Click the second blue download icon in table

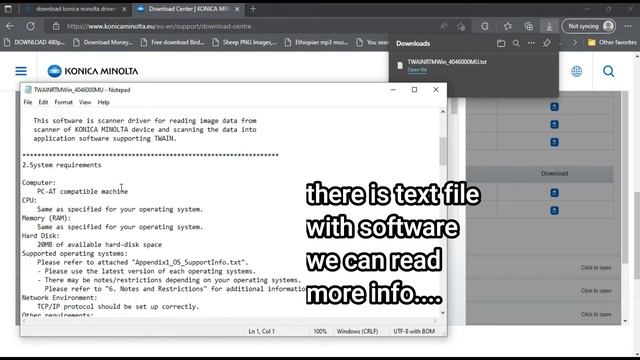pyautogui.click(x=554, y=124)
